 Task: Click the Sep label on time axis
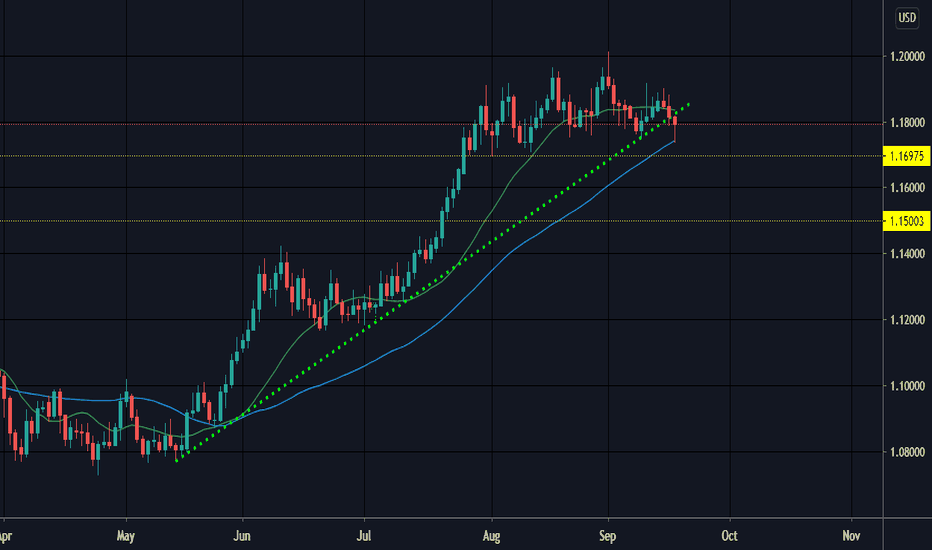[x=607, y=536]
